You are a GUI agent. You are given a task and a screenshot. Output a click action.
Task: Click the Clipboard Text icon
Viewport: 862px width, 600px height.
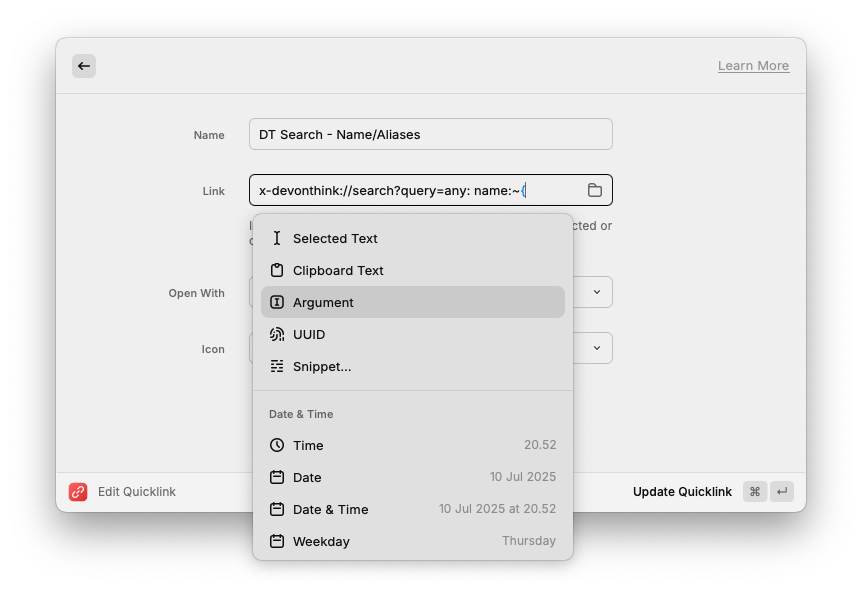(x=277, y=270)
